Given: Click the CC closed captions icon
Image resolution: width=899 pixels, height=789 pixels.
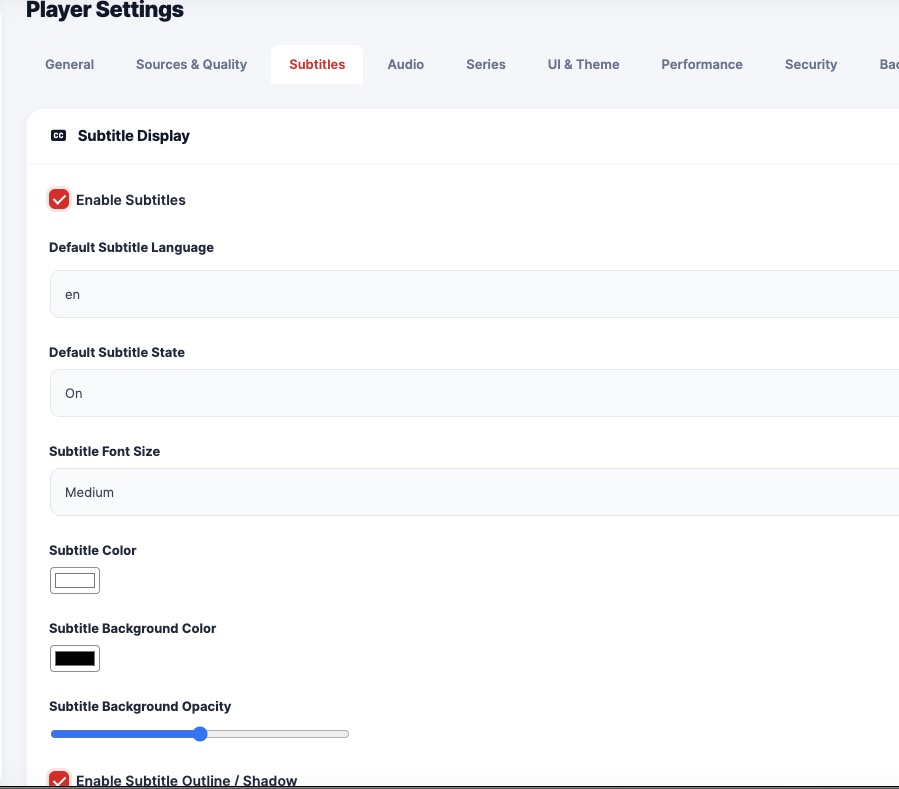Looking at the screenshot, I should click(59, 136).
